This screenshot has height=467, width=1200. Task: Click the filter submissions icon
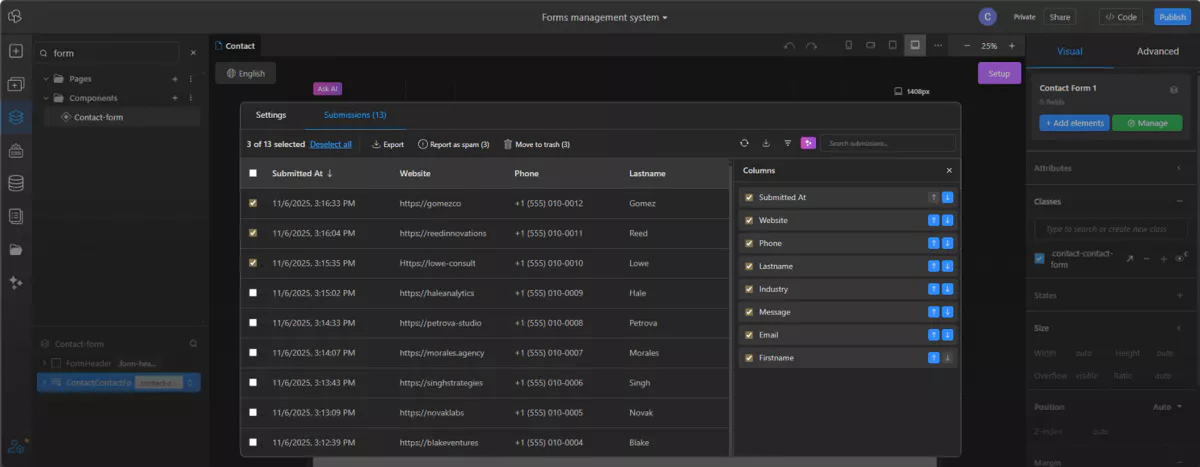point(787,144)
